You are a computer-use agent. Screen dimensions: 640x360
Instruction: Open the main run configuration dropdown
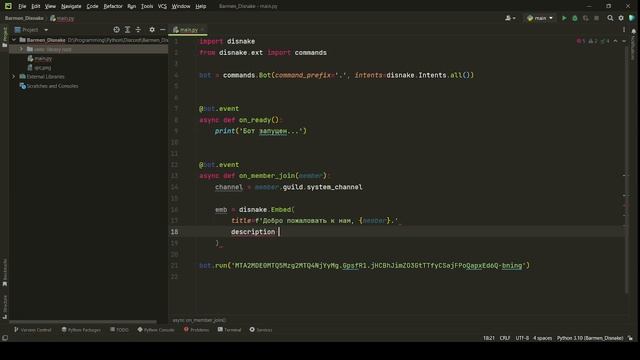(540, 18)
